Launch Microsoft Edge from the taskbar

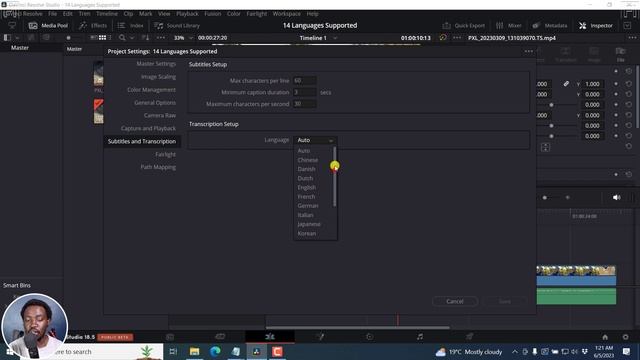click(x=215, y=351)
